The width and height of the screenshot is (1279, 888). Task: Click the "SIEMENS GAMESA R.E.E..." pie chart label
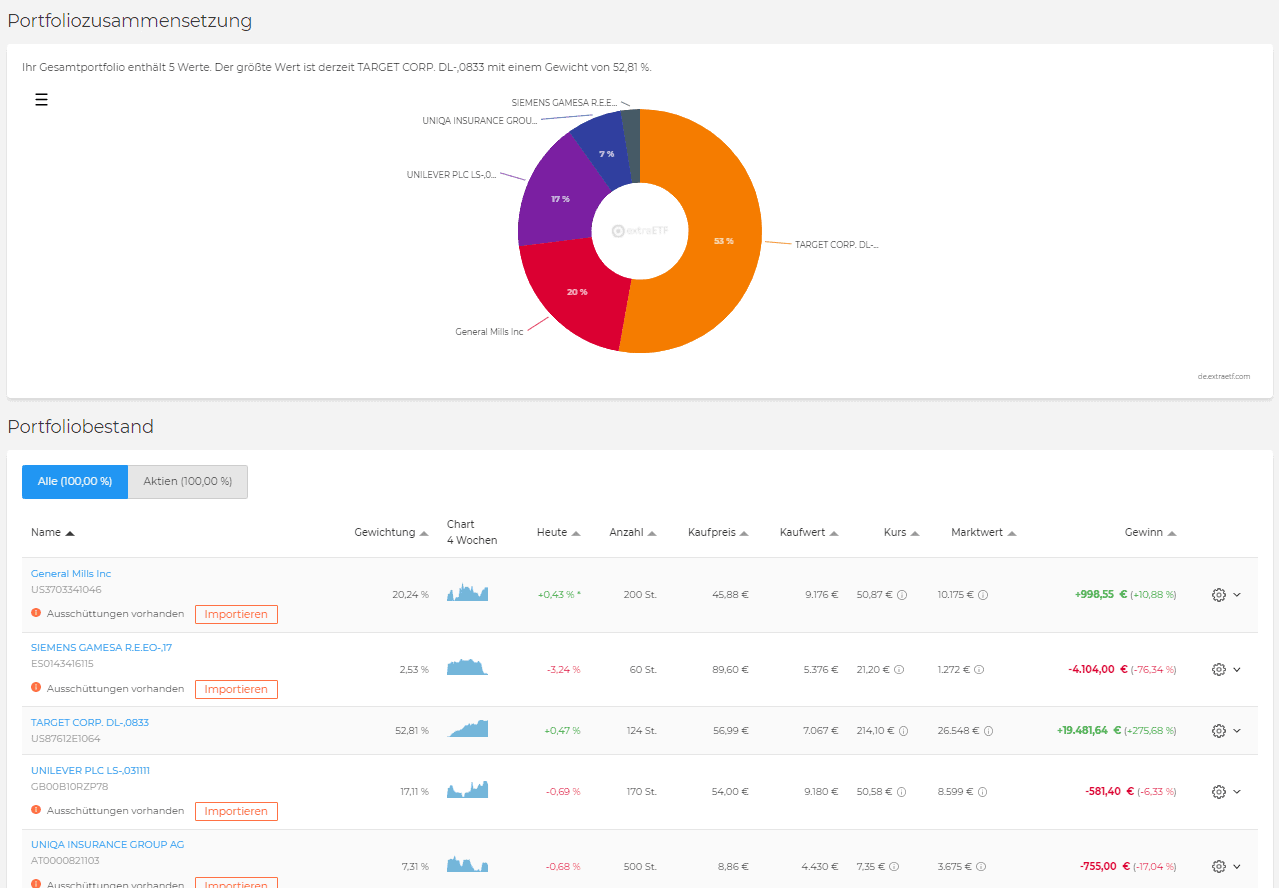pos(564,102)
